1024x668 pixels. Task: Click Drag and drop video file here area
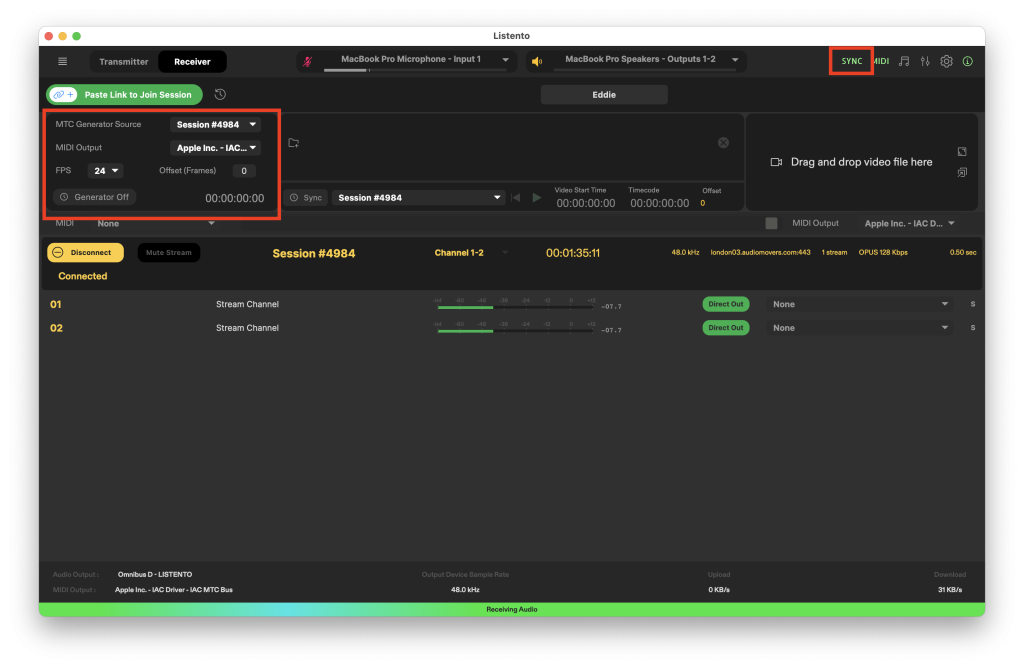[861, 162]
